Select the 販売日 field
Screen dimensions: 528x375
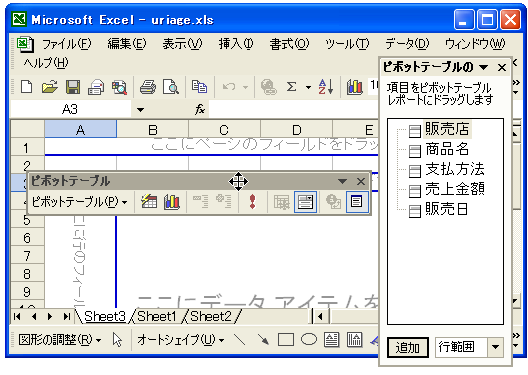tap(447, 209)
